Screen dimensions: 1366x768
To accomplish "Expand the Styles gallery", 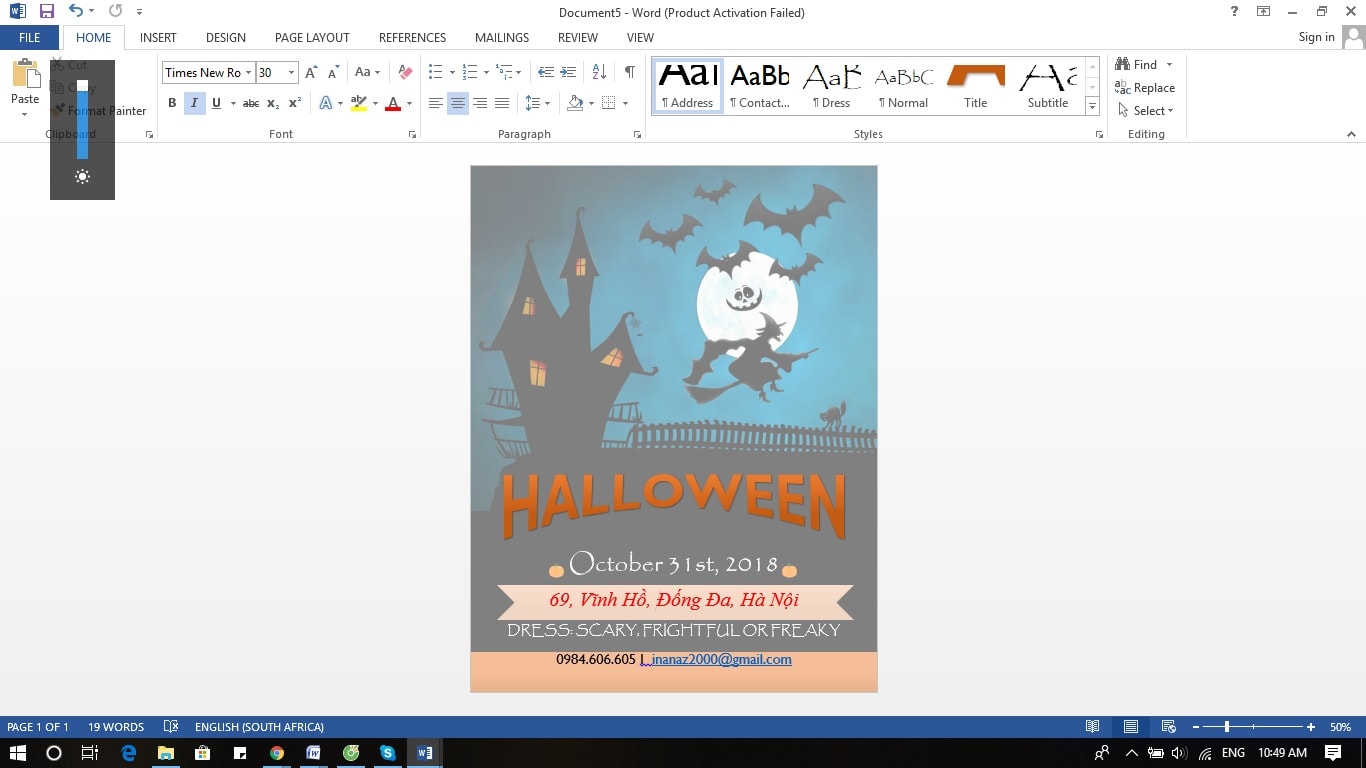I will click(x=1092, y=106).
